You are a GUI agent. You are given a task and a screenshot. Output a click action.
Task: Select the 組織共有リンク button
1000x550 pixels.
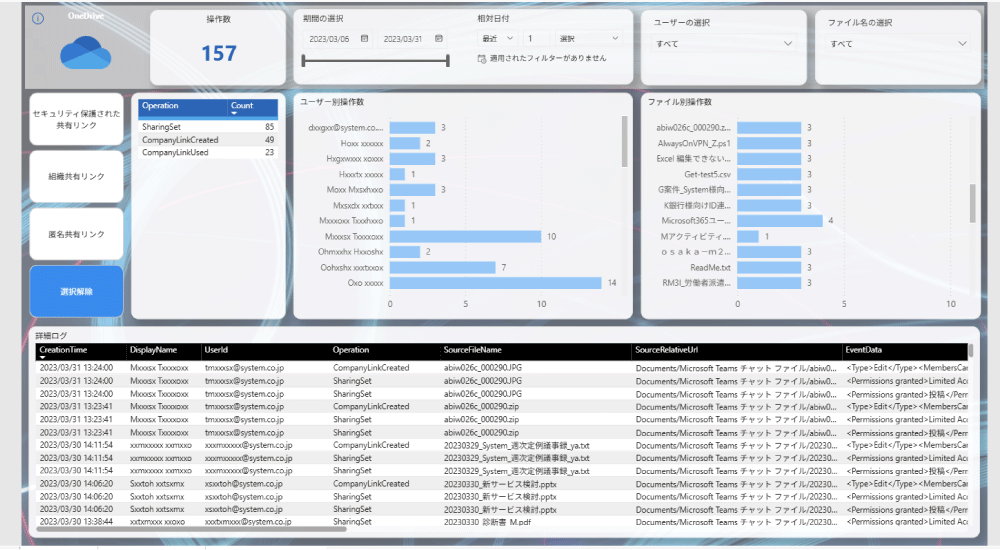click(x=77, y=177)
